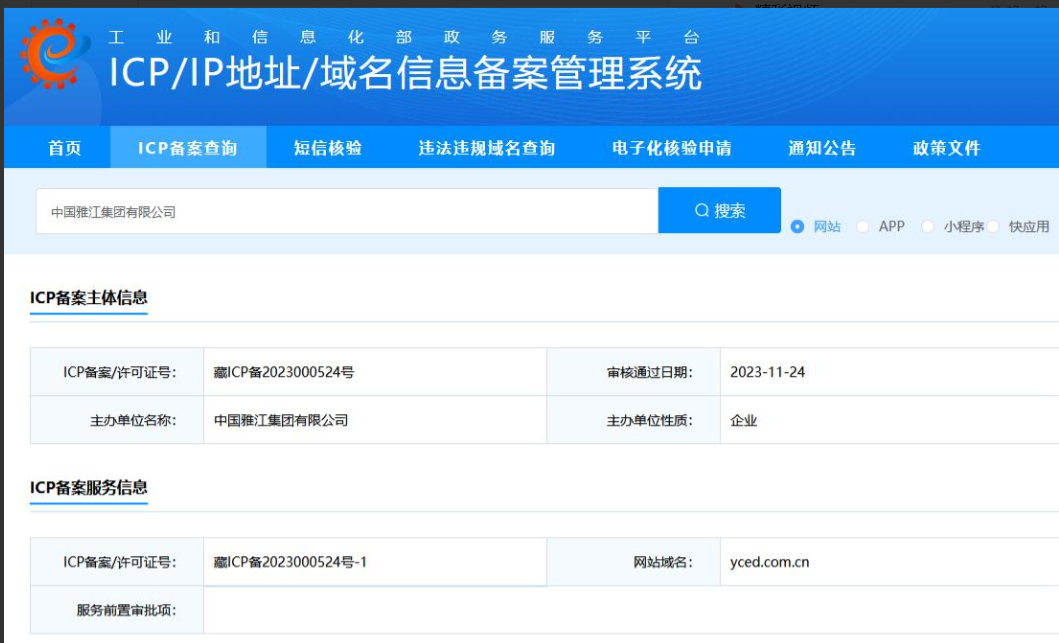Click the approval date 2023-11-24
Screen dimensions: 1059x643
[768, 372]
